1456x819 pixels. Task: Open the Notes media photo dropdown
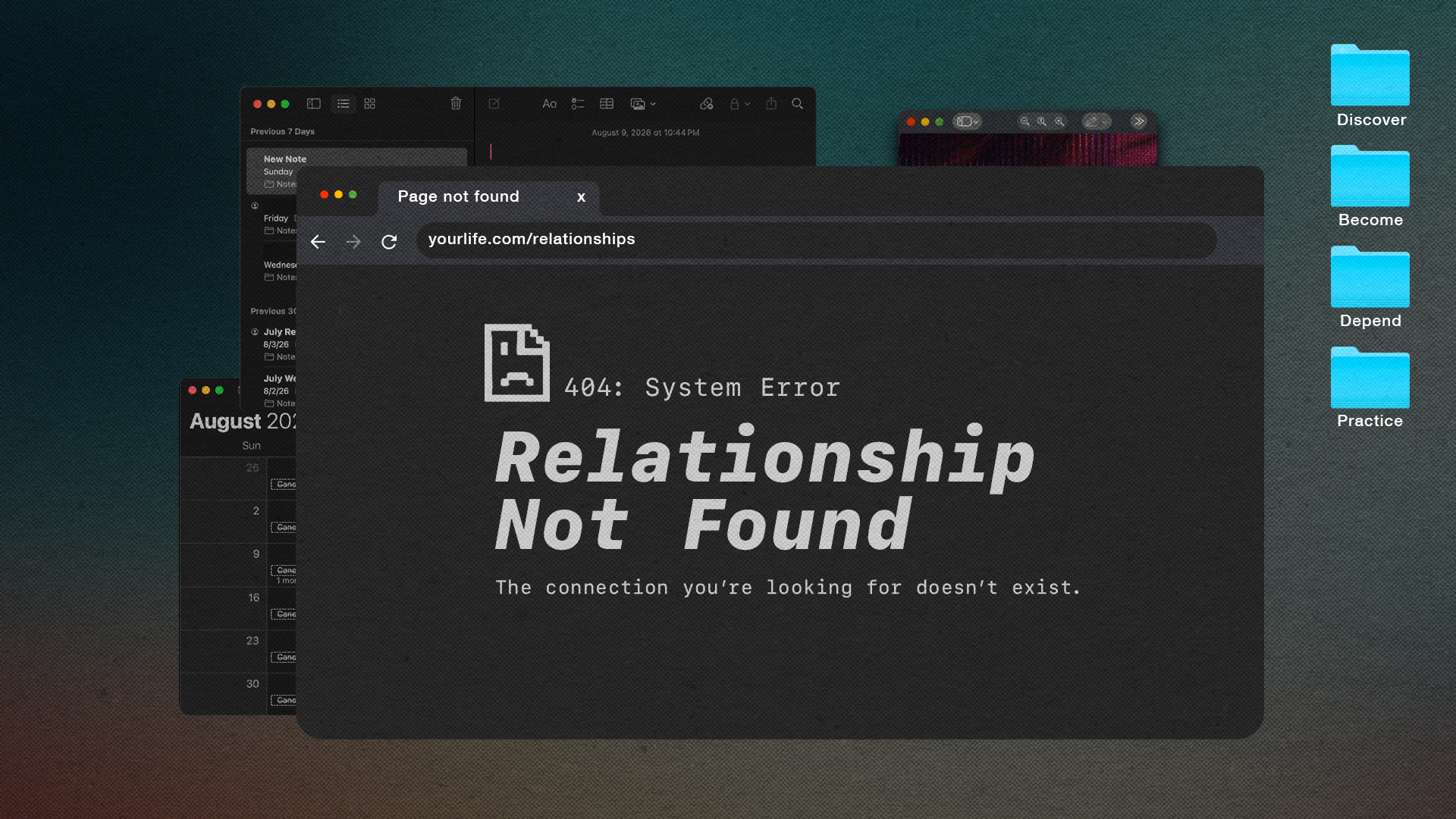point(643,104)
